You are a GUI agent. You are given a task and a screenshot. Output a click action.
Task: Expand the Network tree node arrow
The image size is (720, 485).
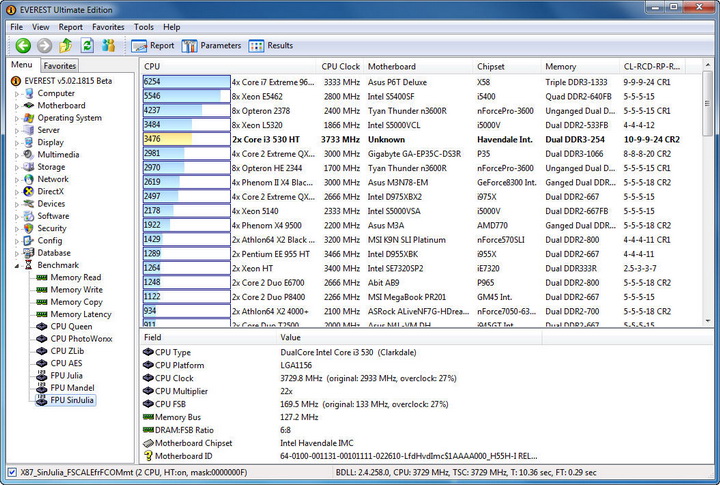[17, 180]
